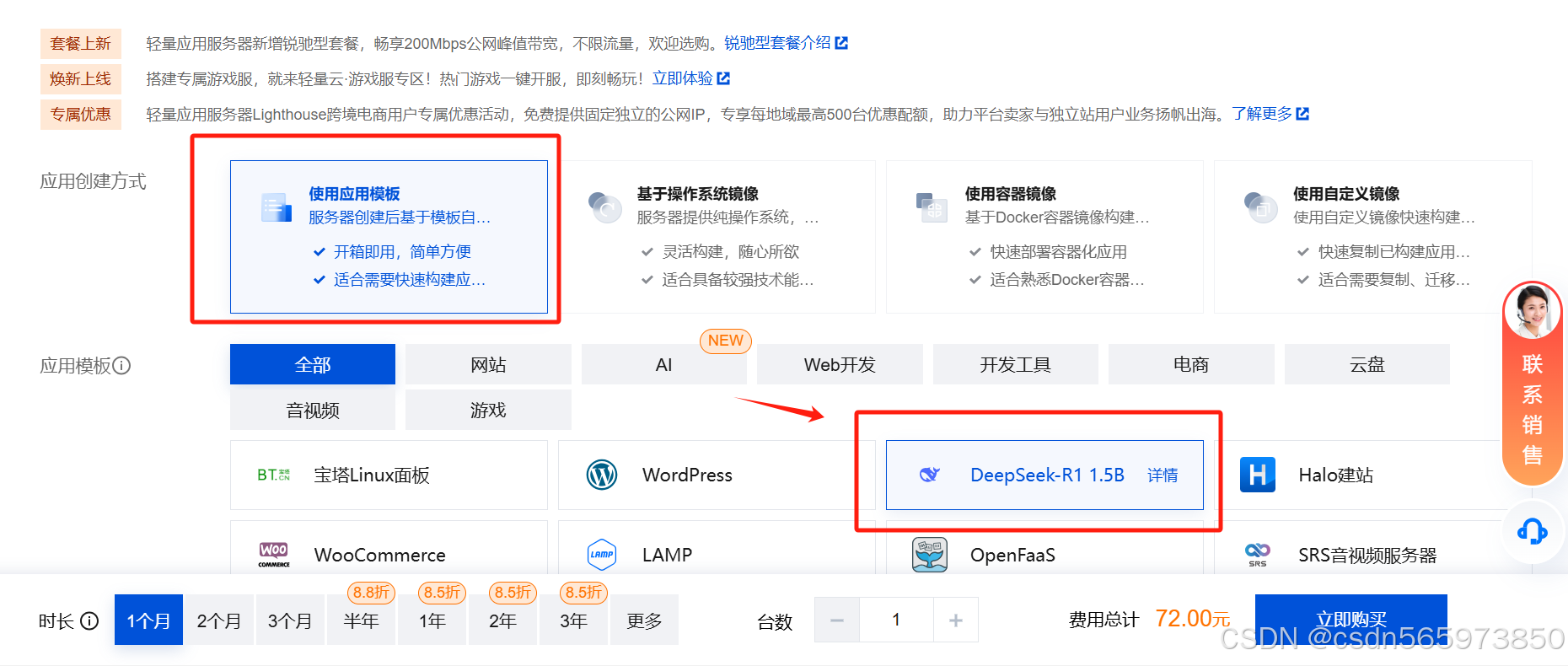The image size is (1568, 666).
Task: Choose the WooCommerce template
Action: click(389, 548)
